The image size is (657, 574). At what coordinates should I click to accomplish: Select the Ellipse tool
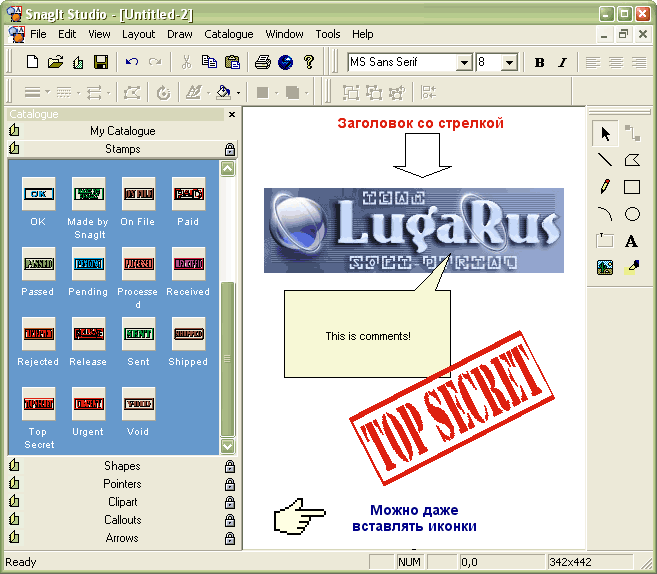tap(632, 214)
